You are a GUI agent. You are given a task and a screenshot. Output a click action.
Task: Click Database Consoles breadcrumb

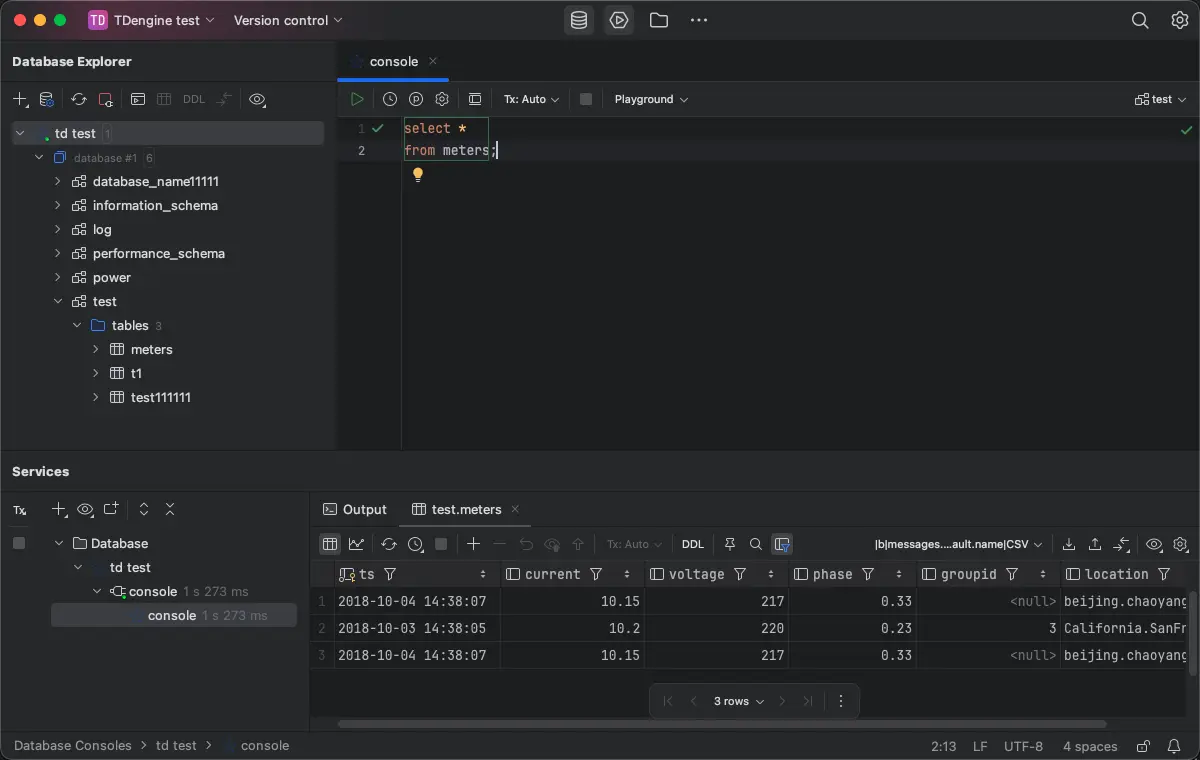point(73,746)
